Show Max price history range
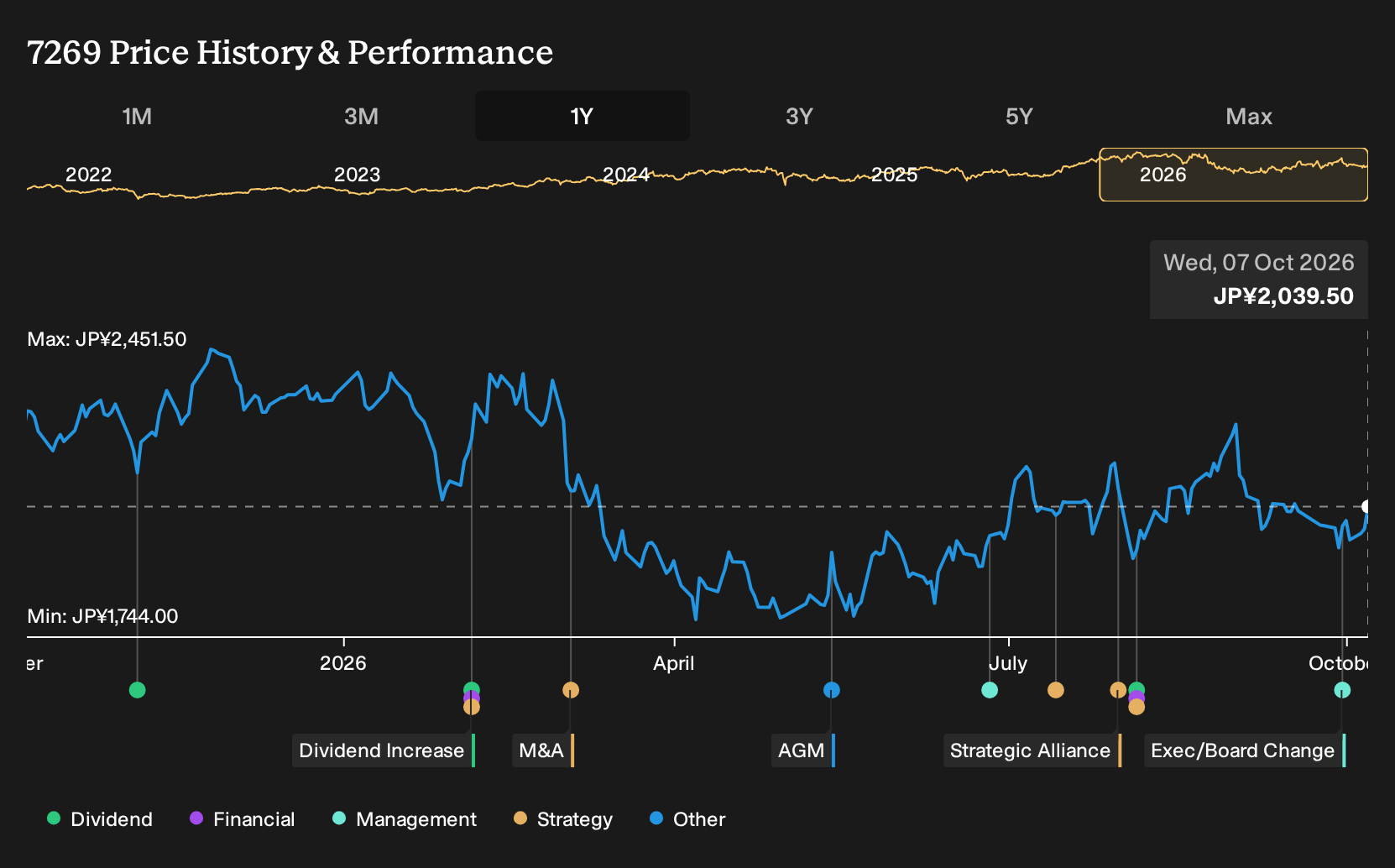This screenshot has height=868, width=1395. pos(1249,116)
